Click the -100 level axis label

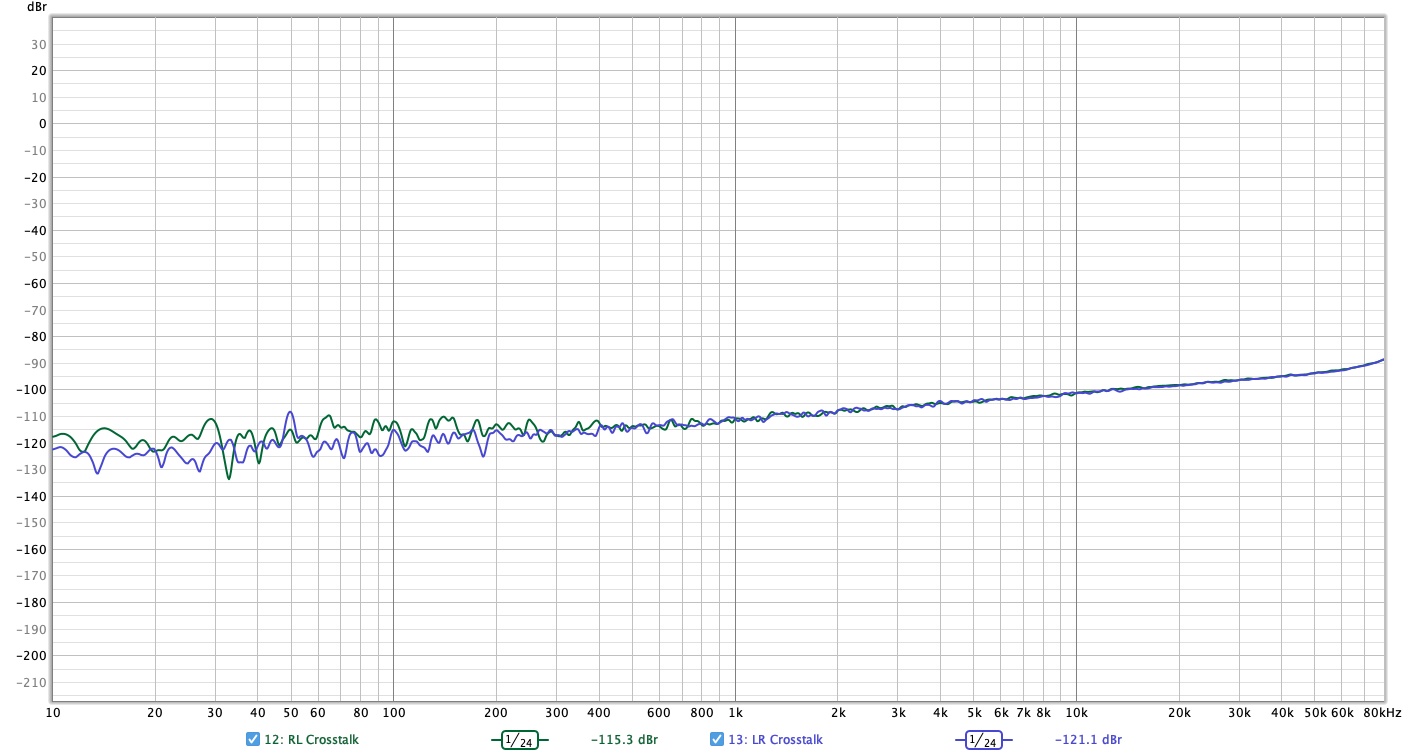point(31,390)
